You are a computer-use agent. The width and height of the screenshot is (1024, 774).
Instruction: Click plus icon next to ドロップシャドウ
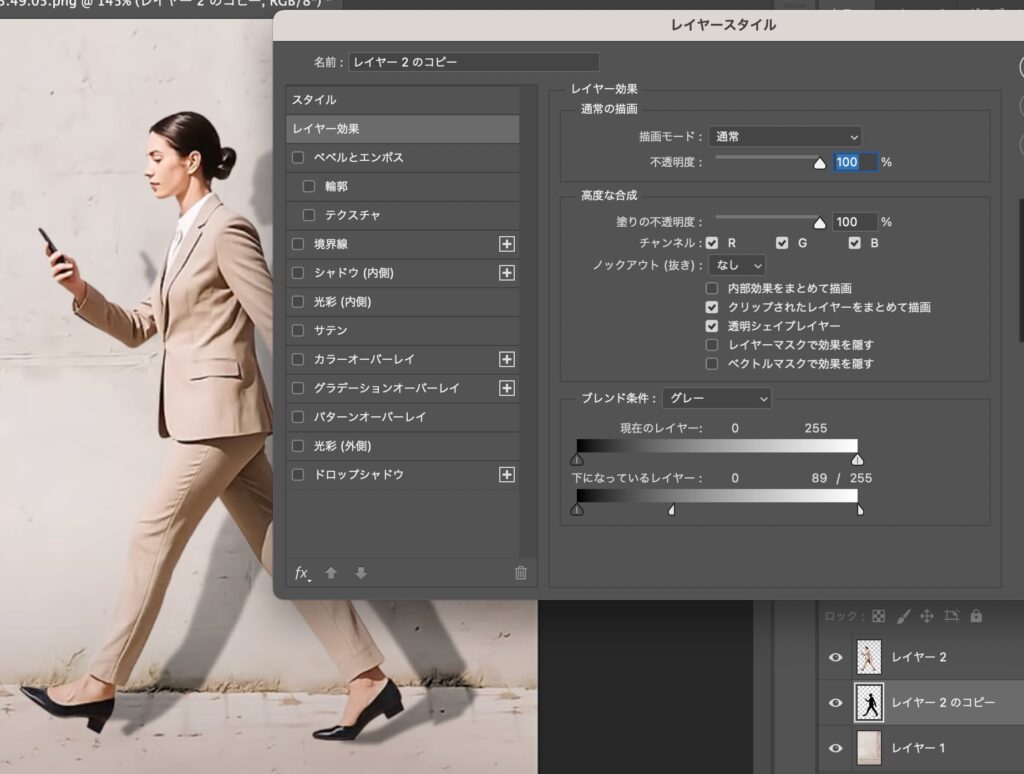tap(506, 475)
